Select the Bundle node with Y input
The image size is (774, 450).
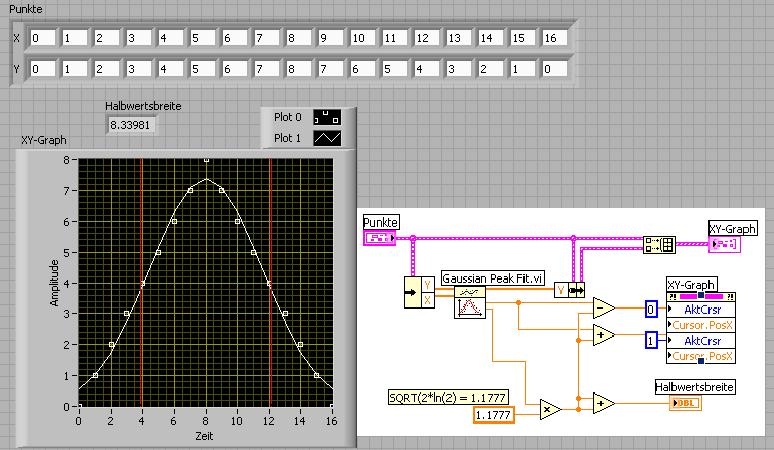[x=570, y=290]
